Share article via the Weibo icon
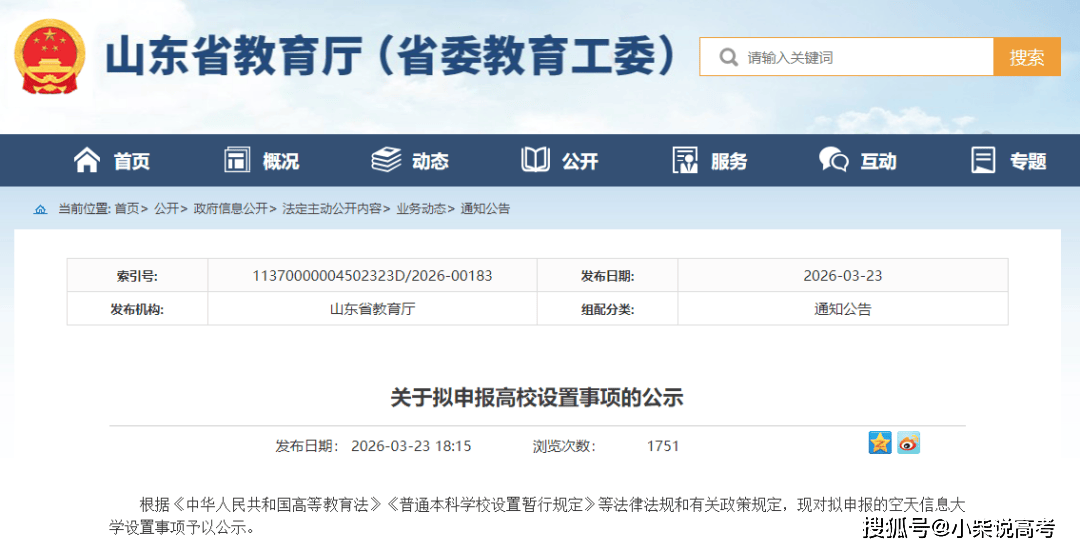 click(908, 443)
